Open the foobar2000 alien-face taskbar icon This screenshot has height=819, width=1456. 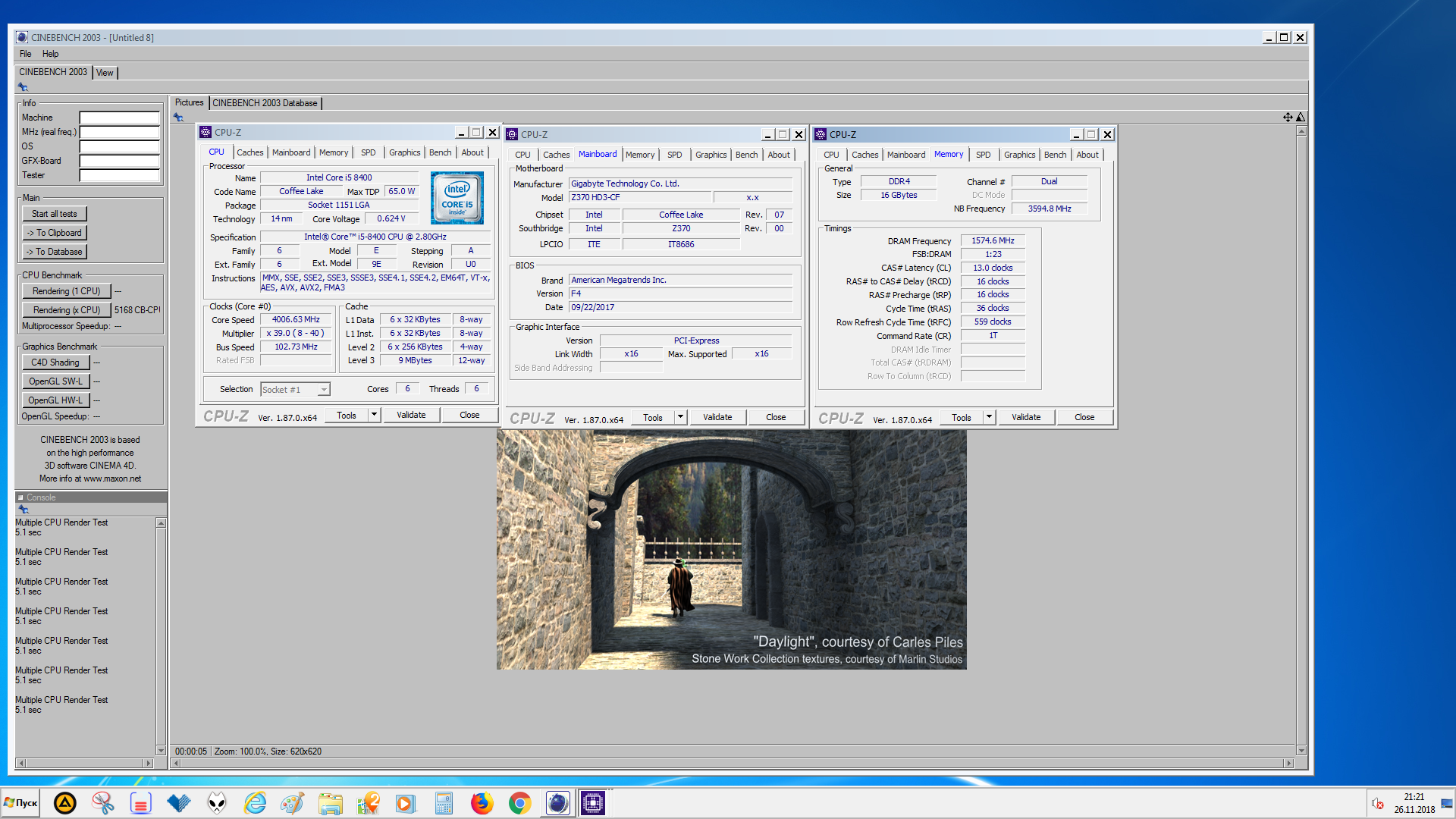coord(217,803)
